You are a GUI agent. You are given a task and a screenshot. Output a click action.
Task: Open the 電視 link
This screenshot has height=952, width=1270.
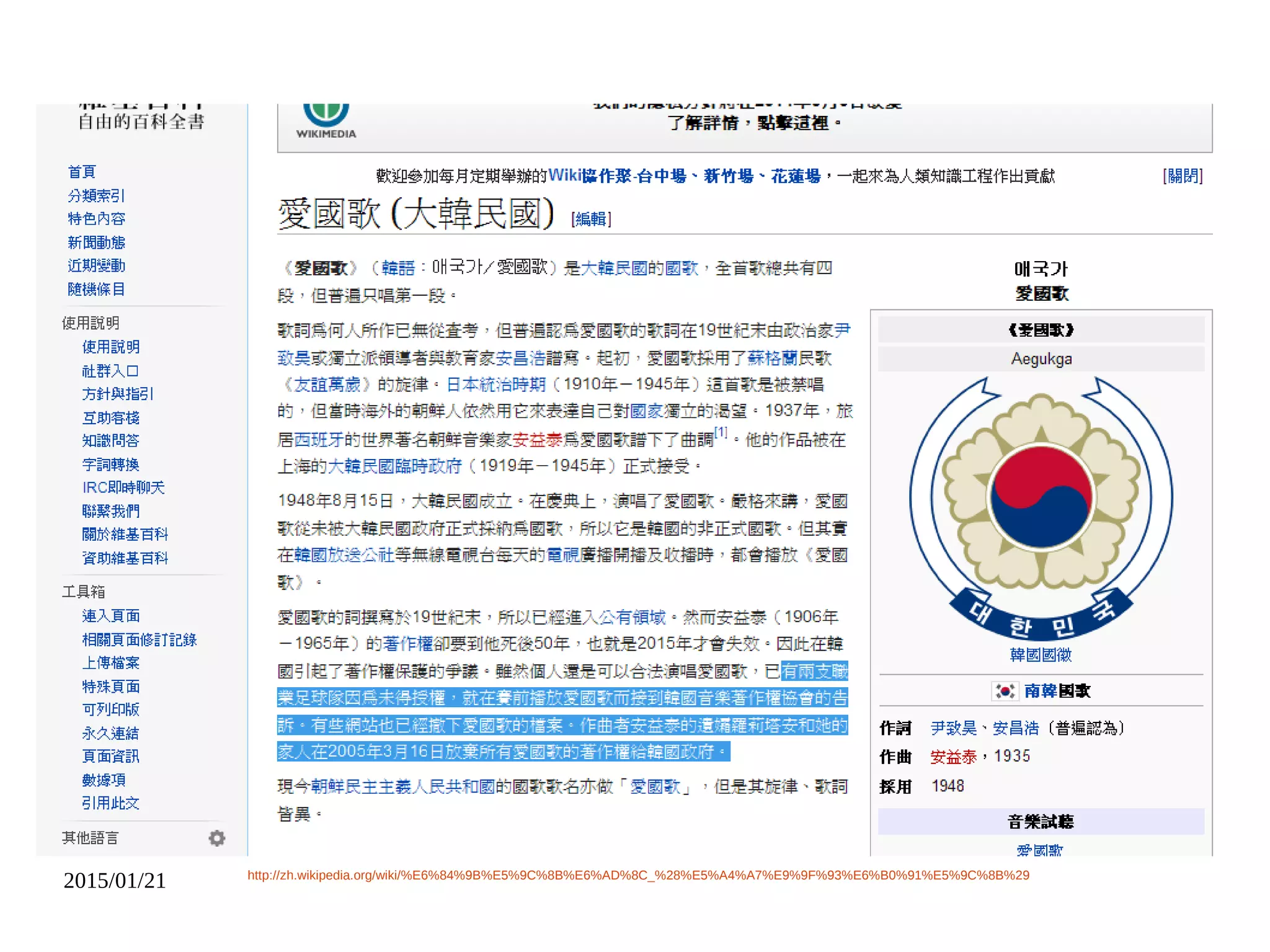(x=563, y=554)
